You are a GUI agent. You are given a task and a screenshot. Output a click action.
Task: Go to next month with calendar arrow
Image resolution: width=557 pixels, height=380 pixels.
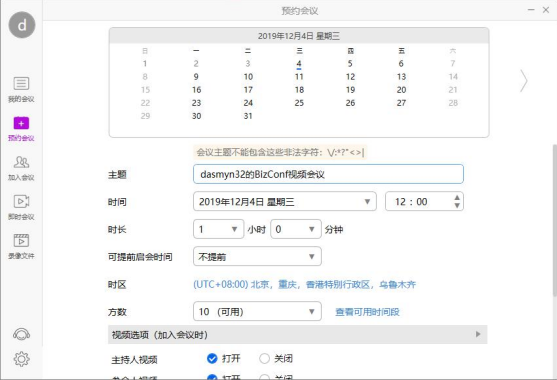tap(524, 81)
